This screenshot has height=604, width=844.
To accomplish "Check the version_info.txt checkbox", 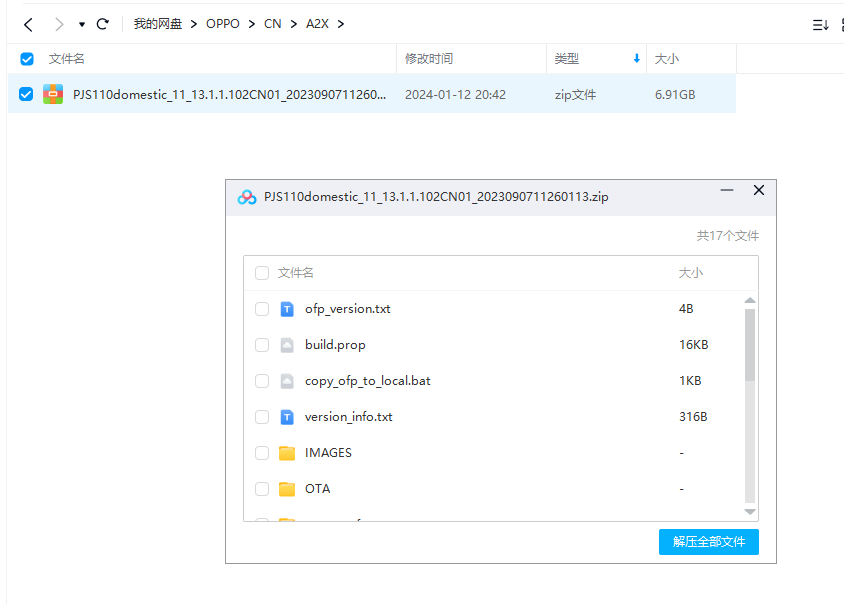I will point(262,417).
